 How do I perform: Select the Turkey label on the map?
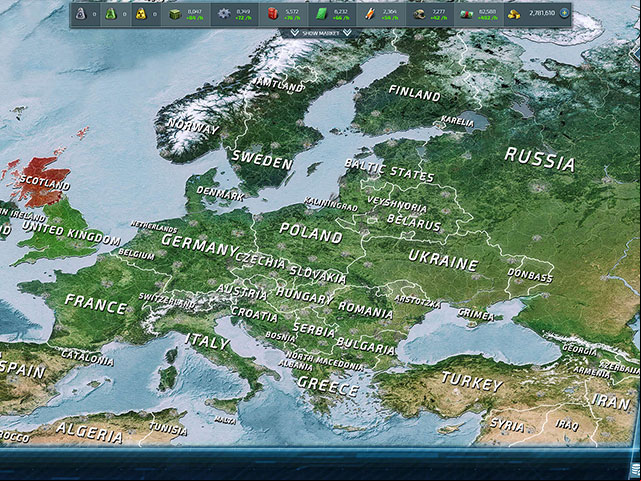472,382
